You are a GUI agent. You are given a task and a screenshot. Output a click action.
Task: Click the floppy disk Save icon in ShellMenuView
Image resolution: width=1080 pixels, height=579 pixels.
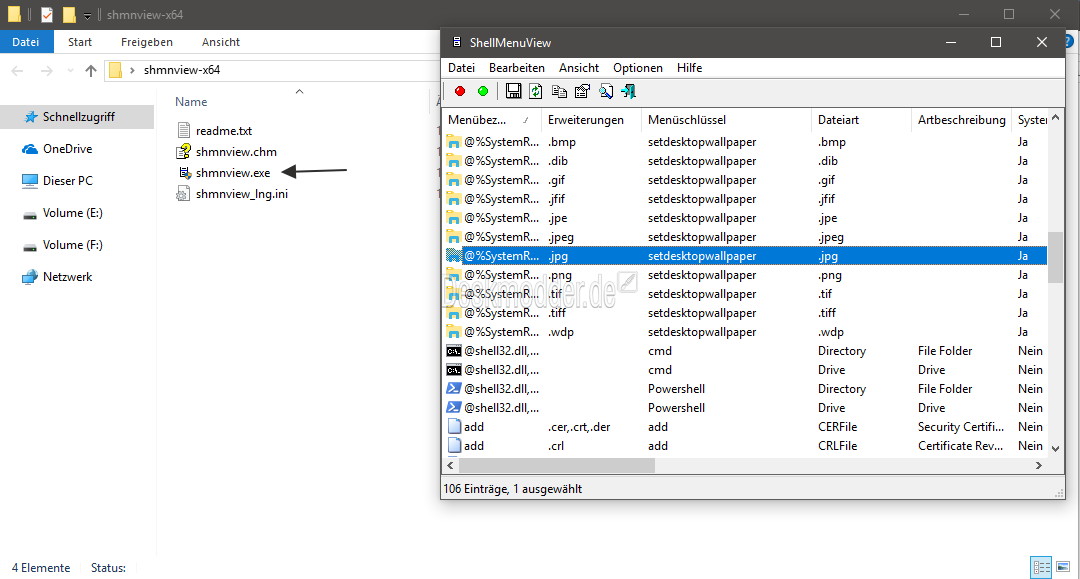pyautogui.click(x=513, y=91)
